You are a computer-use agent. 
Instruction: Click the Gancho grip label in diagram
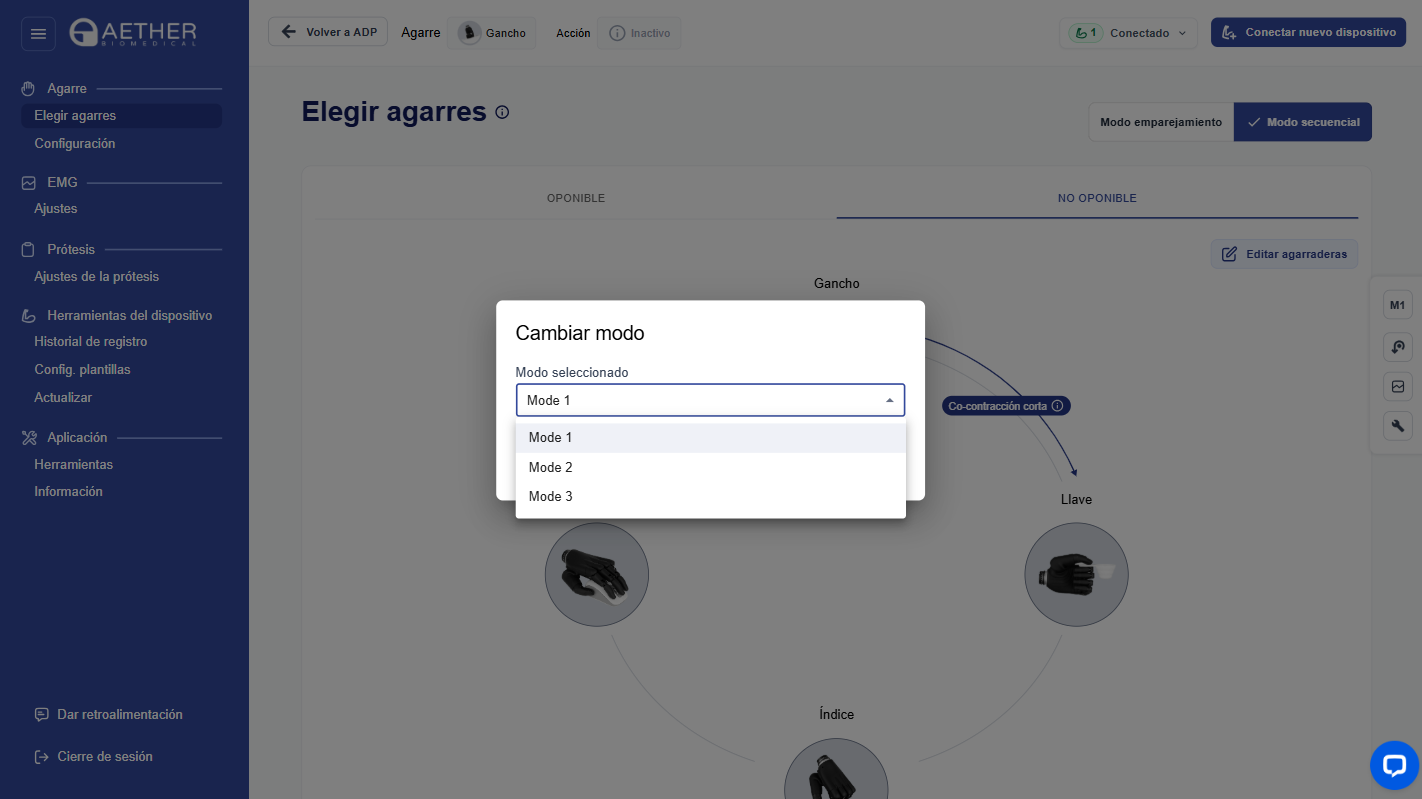tap(837, 284)
